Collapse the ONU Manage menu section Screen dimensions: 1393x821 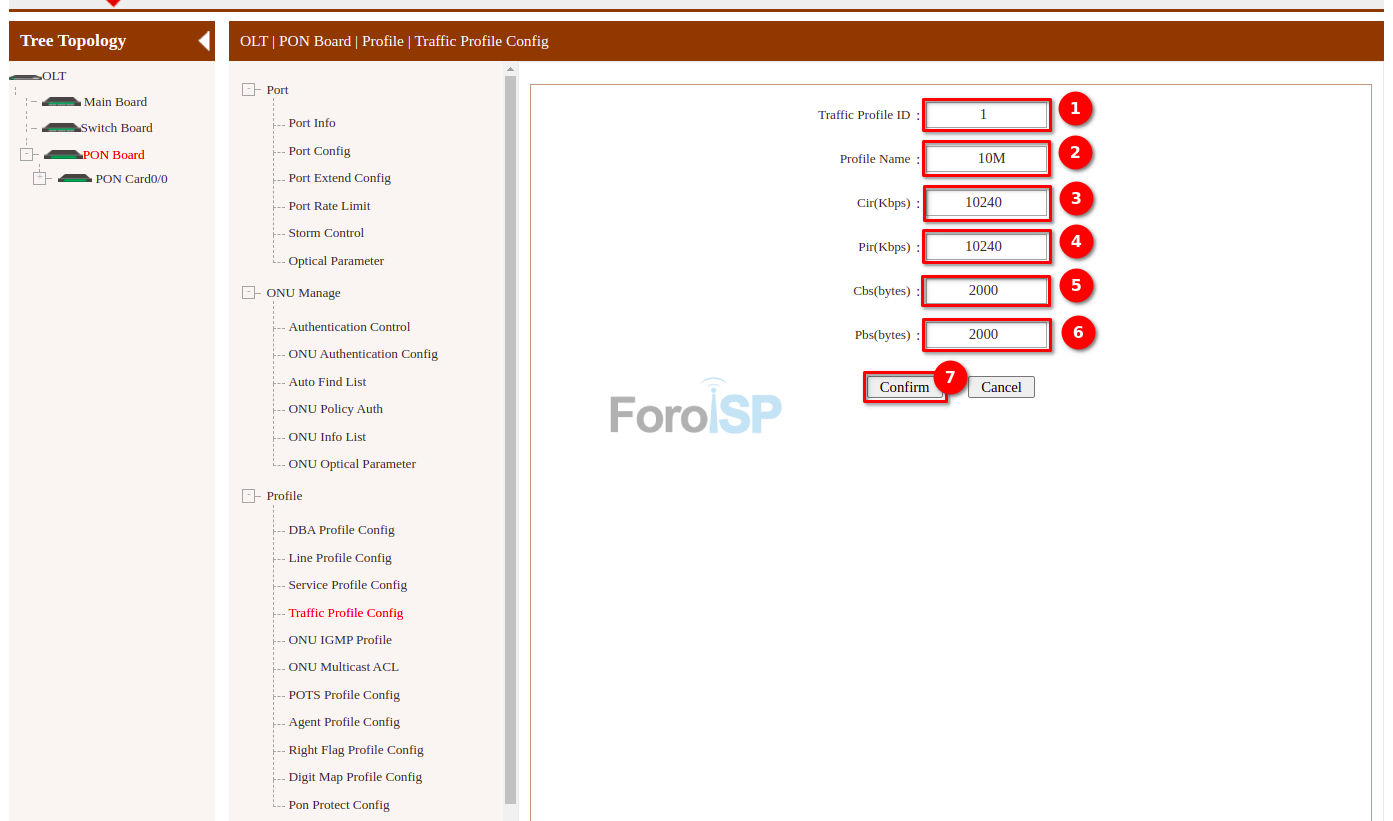(249, 293)
